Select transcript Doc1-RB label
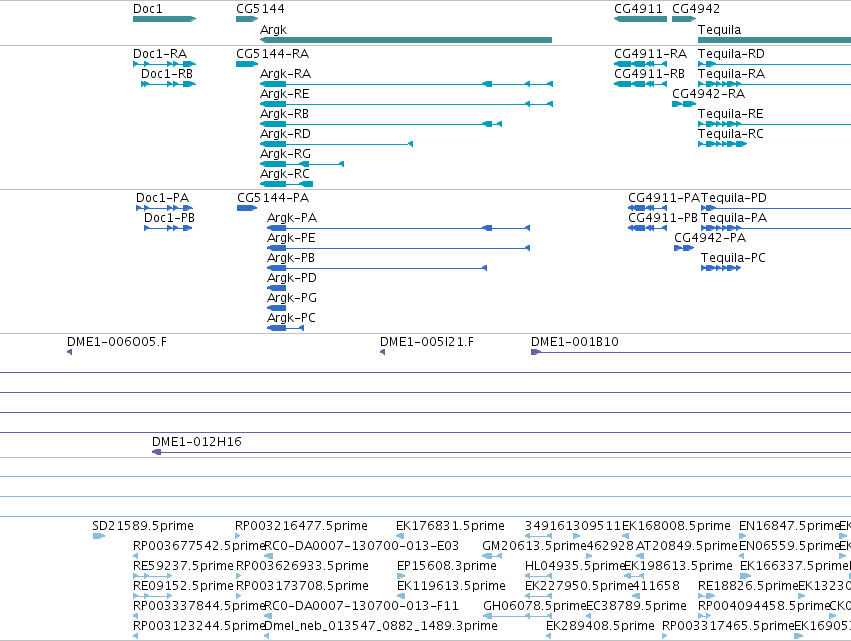 coord(167,74)
